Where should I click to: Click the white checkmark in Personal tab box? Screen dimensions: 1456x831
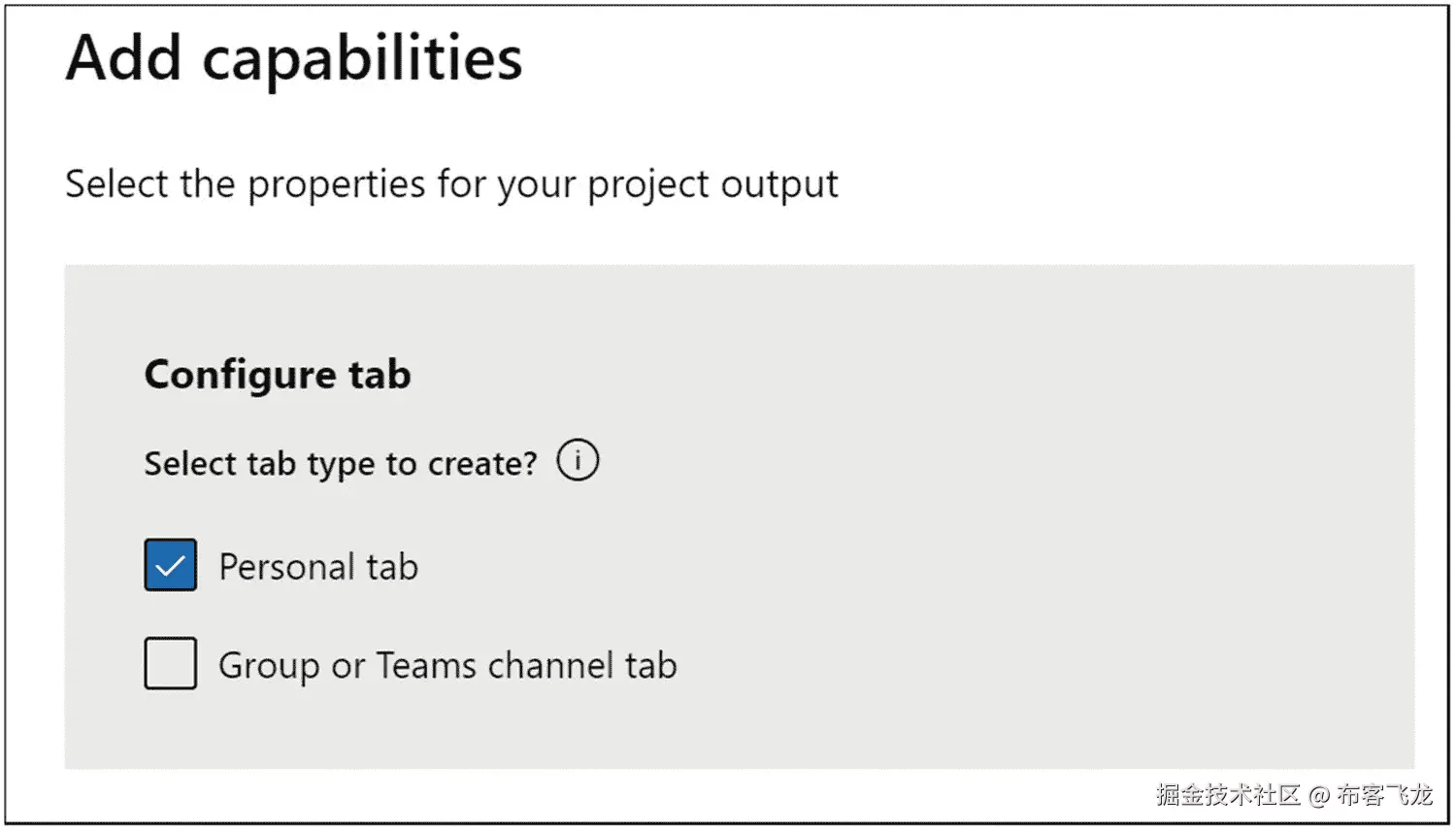point(170,565)
